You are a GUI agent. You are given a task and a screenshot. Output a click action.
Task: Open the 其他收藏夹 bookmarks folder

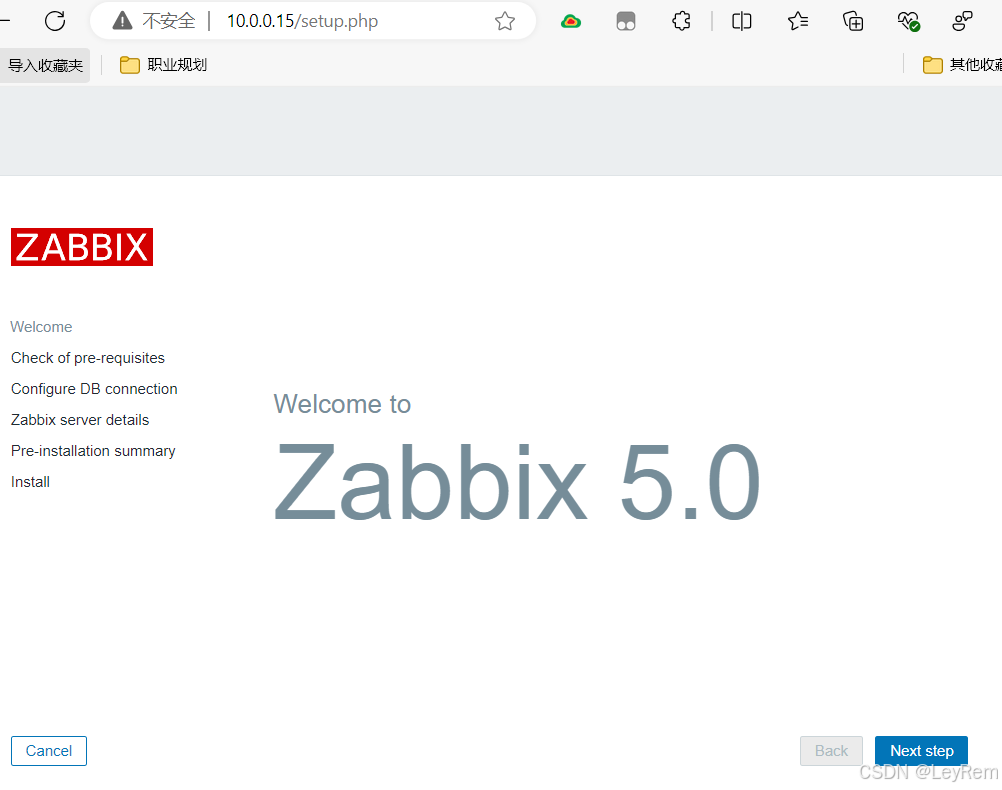pos(962,65)
